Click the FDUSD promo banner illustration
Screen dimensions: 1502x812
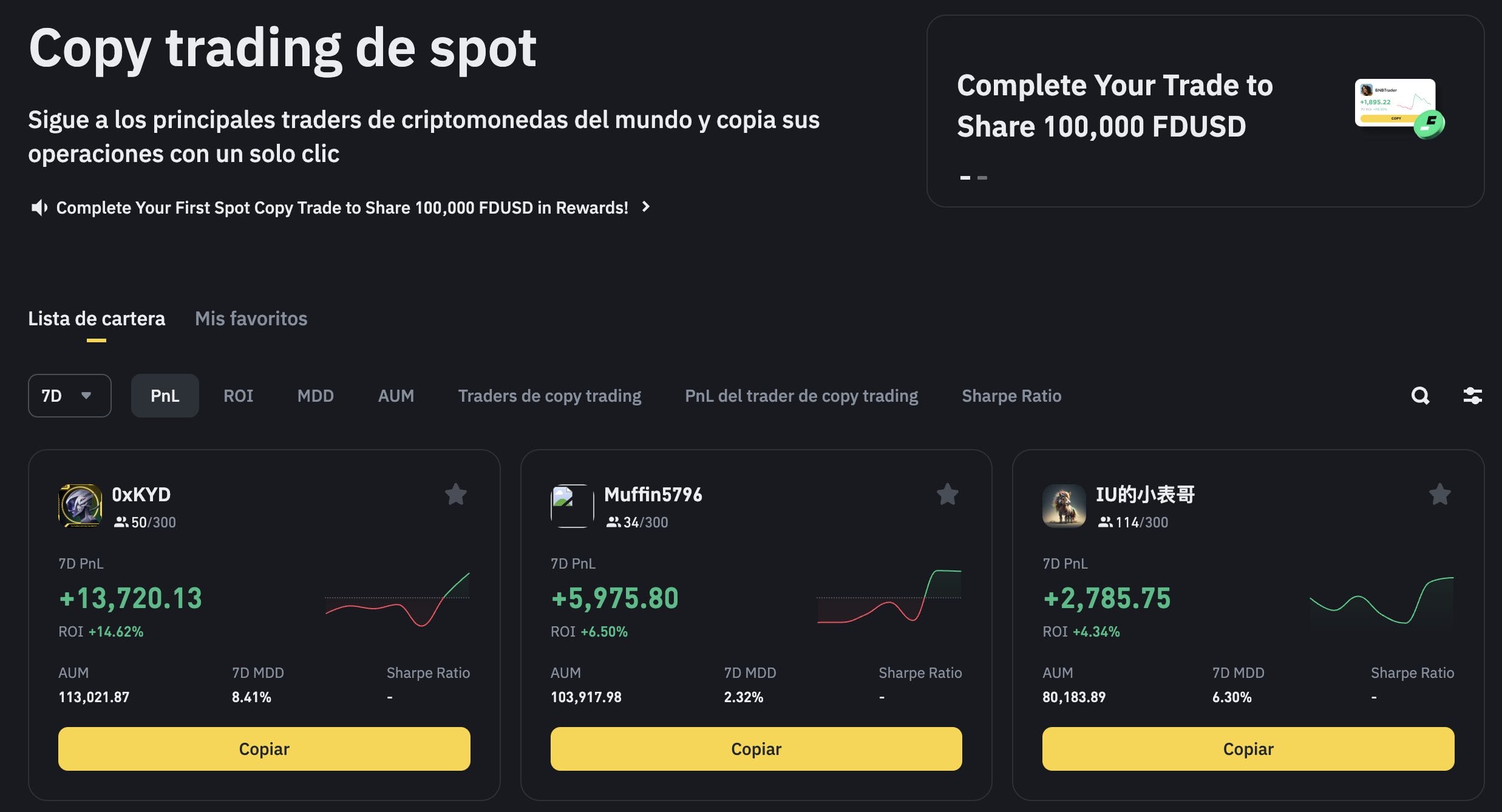pos(1399,108)
